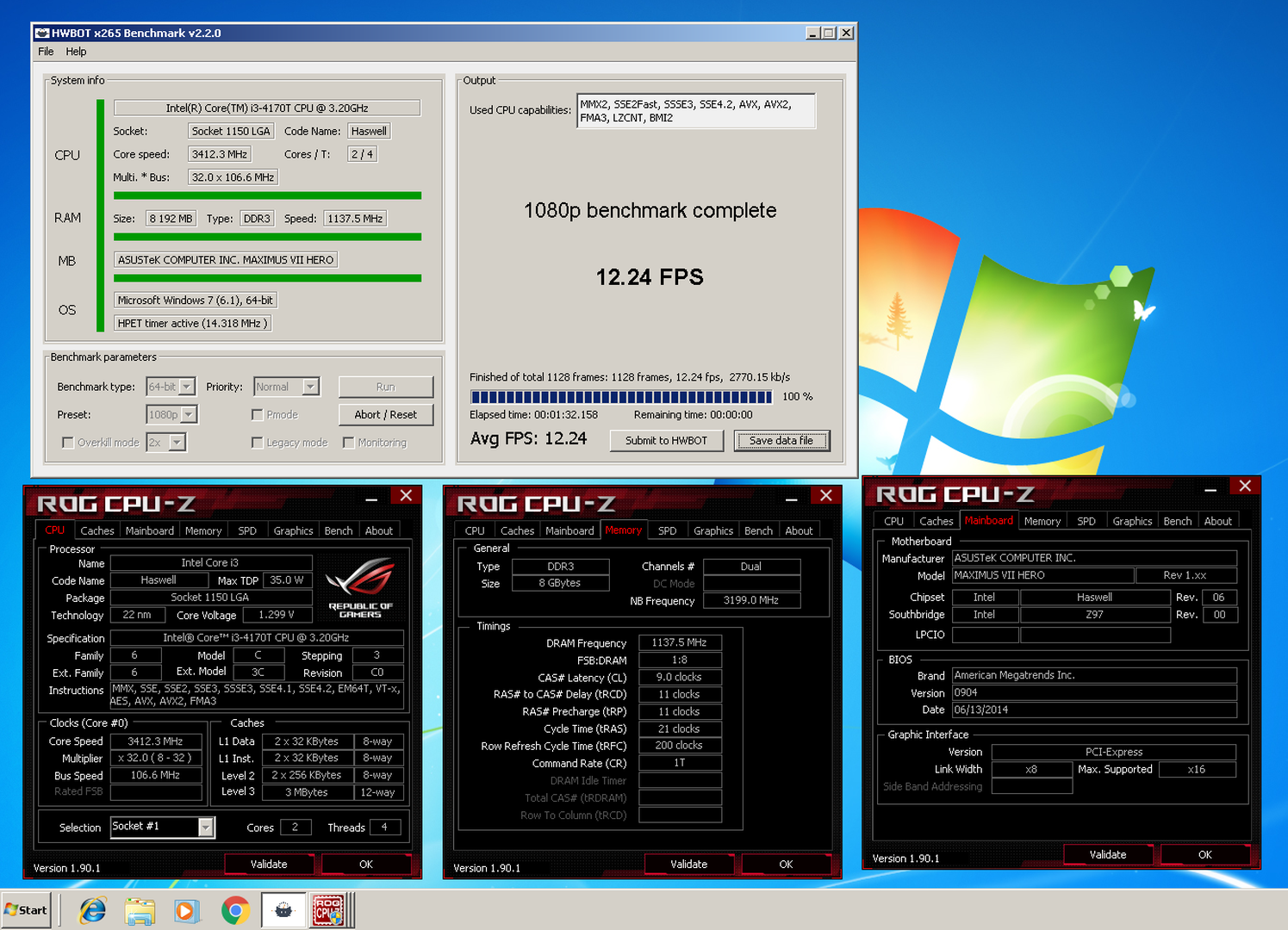The height and width of the screenshot is (930, 1288).
Task: Close the ROG CPU-Z CPU tab window
Action: (x=406, y=495)
